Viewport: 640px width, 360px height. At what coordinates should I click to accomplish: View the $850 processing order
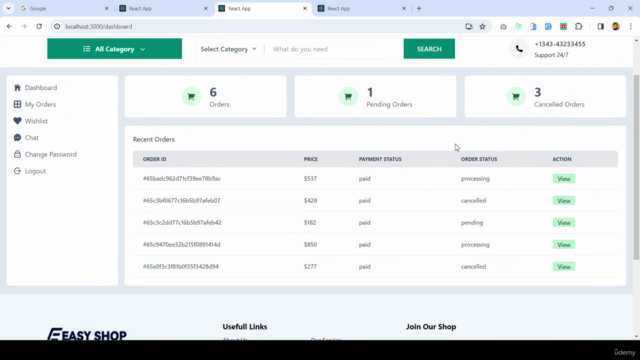coord(564,245)
